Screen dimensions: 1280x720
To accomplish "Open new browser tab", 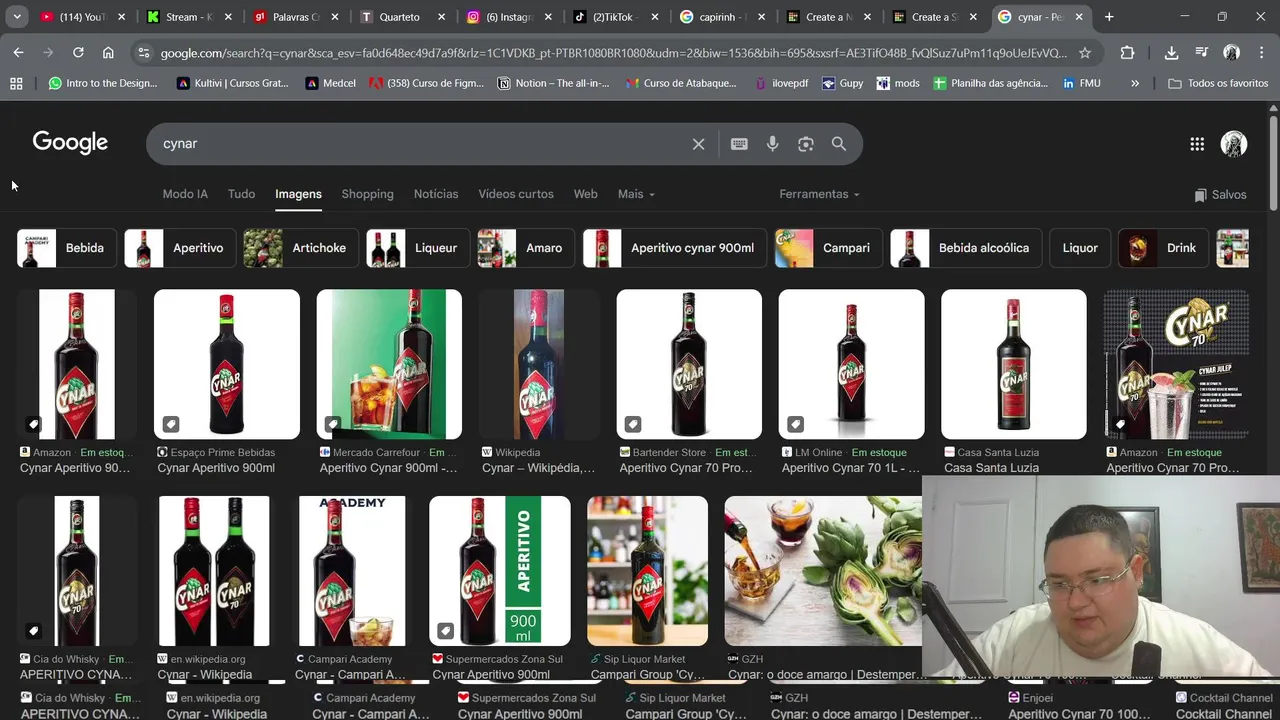I will [1109, 17].
